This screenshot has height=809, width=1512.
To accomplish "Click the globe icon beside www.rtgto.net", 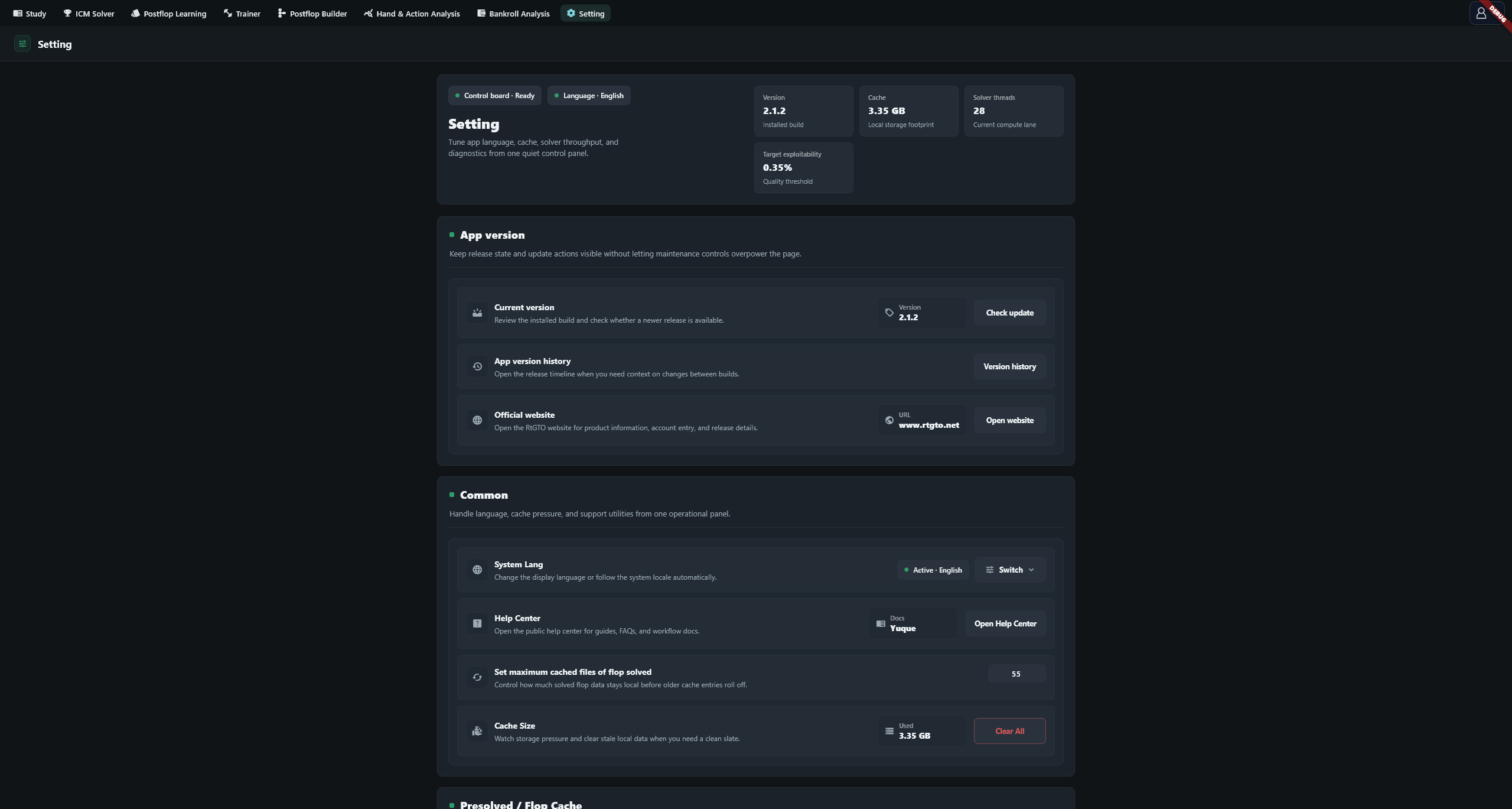I will 889,420.
